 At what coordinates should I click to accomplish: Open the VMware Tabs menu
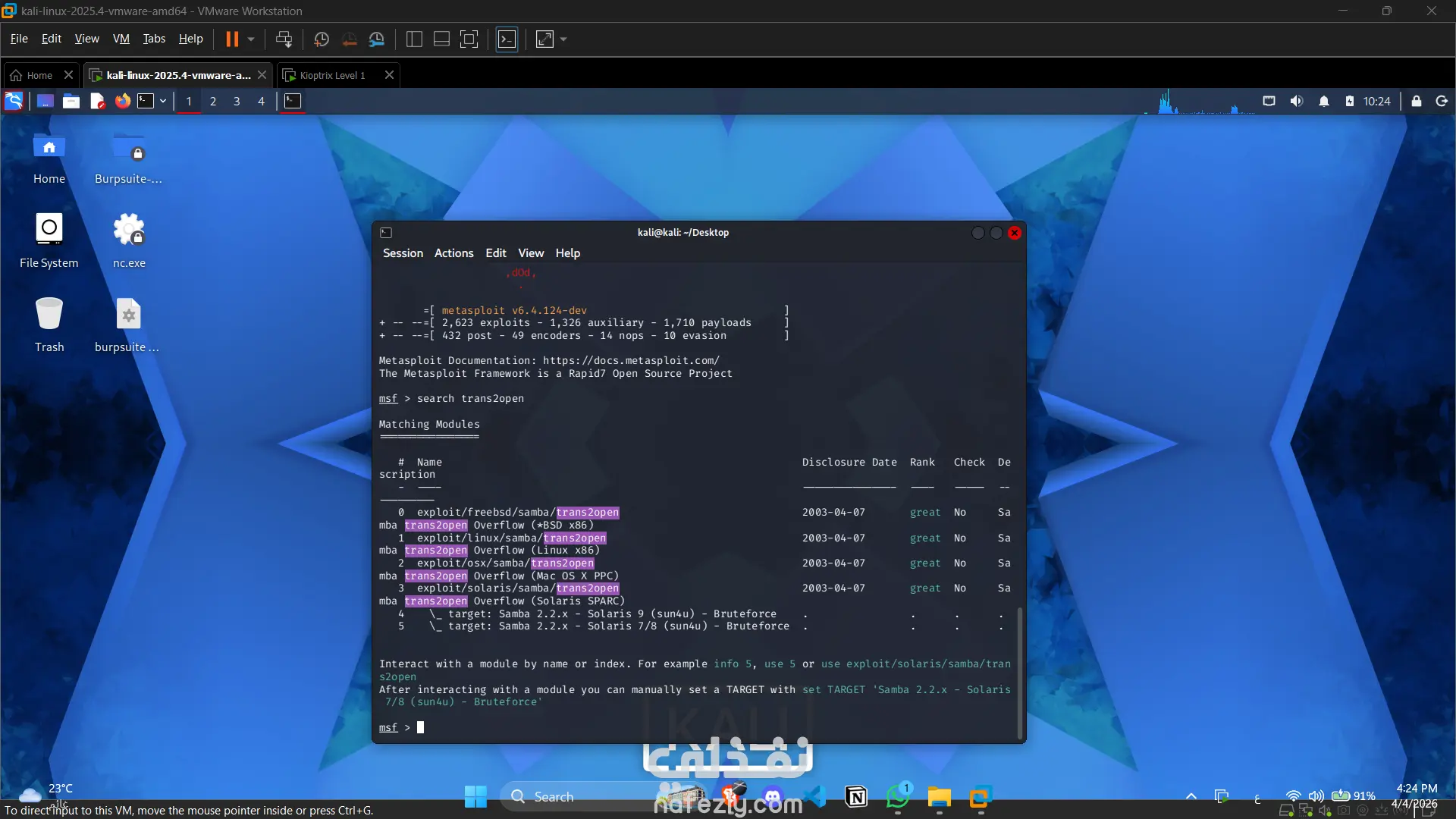click(x=154, y=39)
